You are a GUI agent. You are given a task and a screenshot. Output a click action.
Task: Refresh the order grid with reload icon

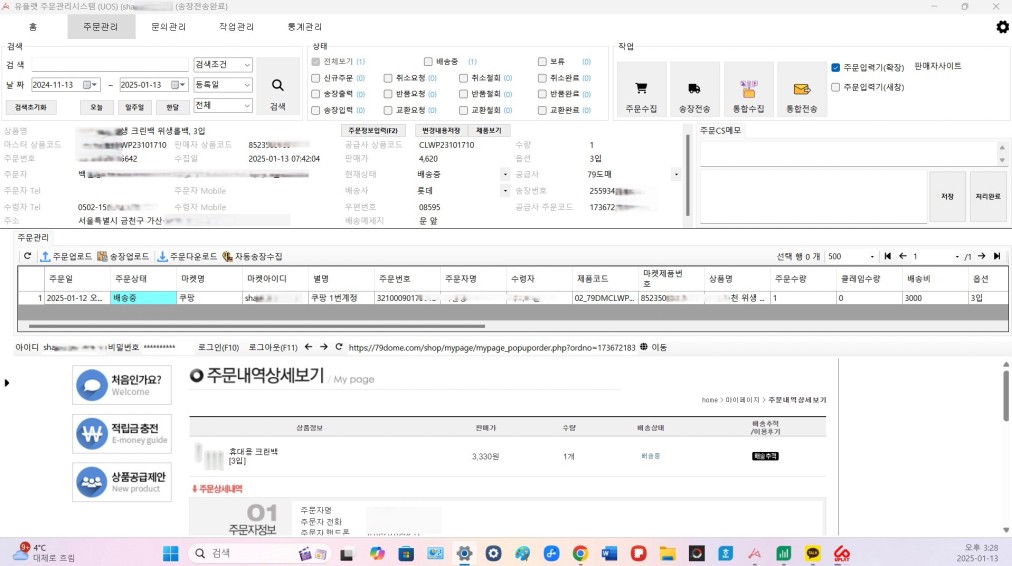coord(28,256)
